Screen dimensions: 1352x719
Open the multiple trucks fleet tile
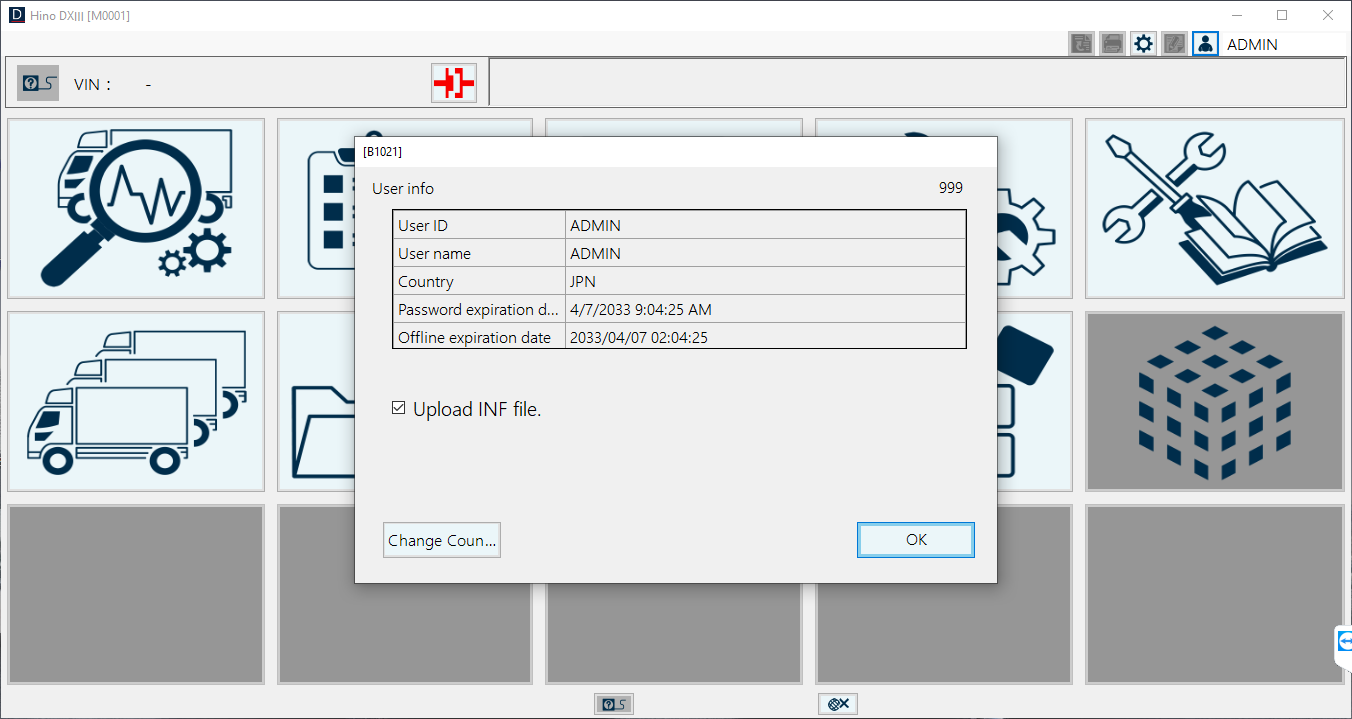tap(136, 401)
